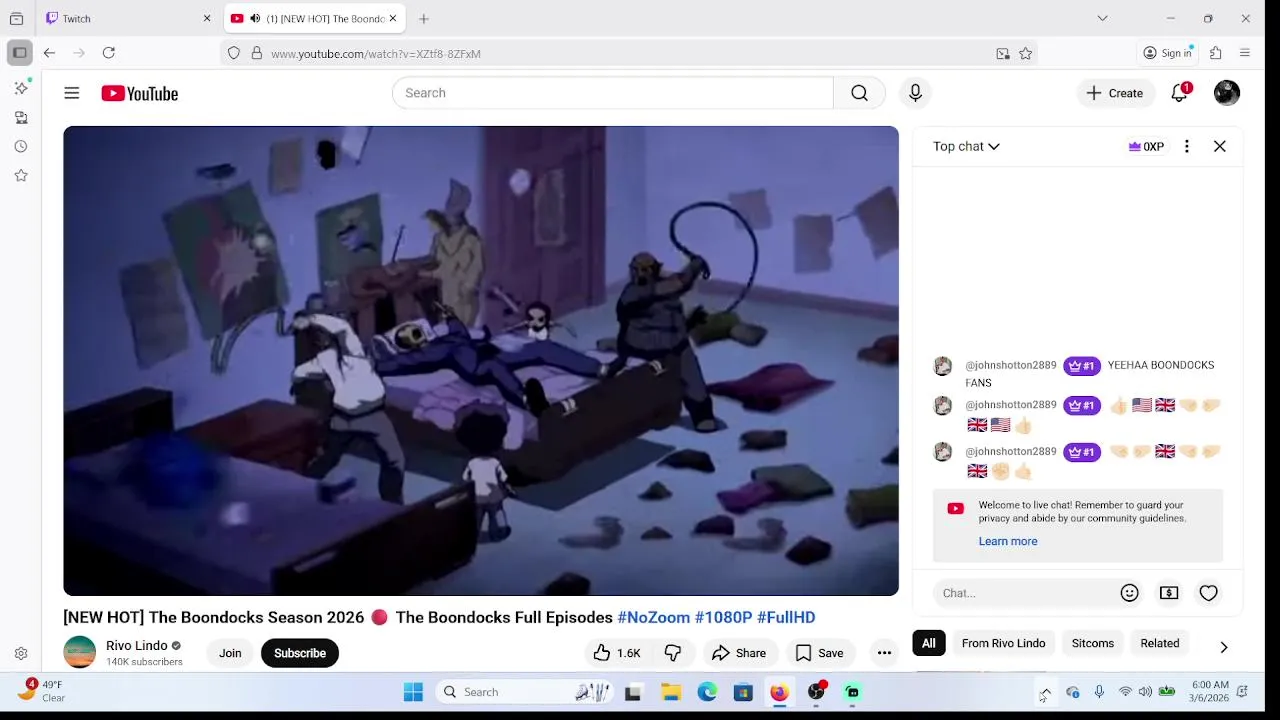
Task: Open Learn more chat guidelines link
Action: [x=1007, y=541]
